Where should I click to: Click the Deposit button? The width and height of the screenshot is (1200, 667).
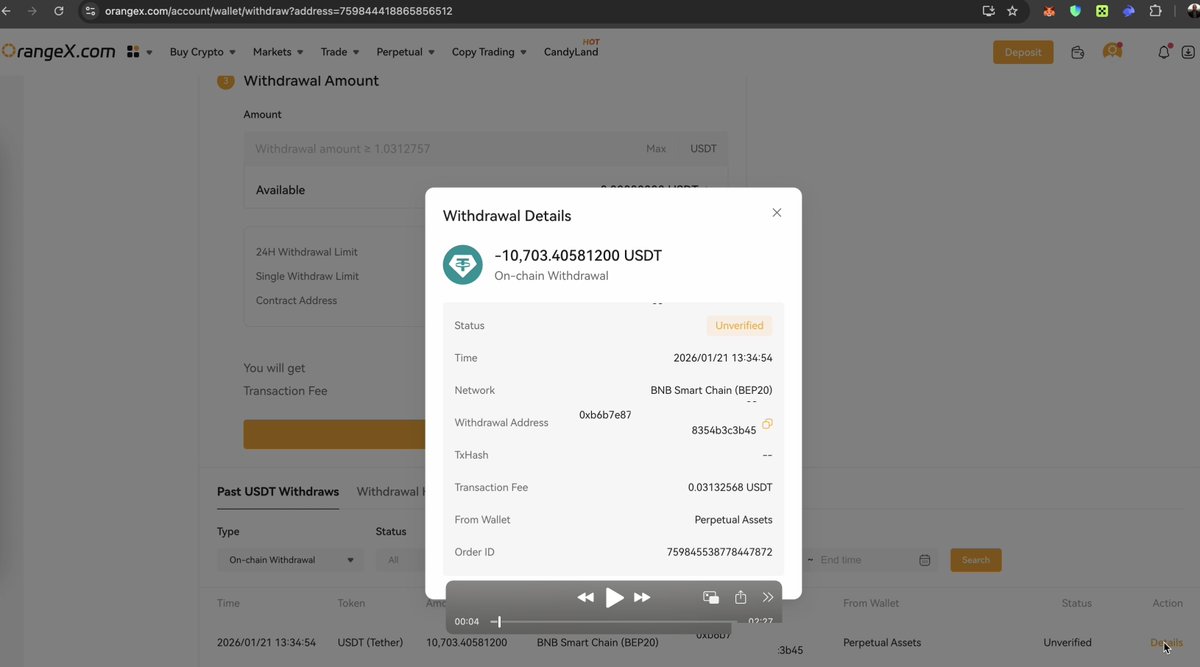pyautogui.click(x=1023, y=52)
